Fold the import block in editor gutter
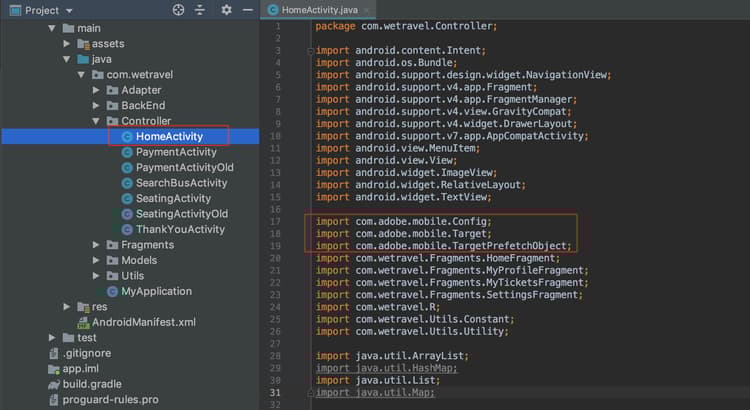This screenshot has height=410, width=750. 309,49
